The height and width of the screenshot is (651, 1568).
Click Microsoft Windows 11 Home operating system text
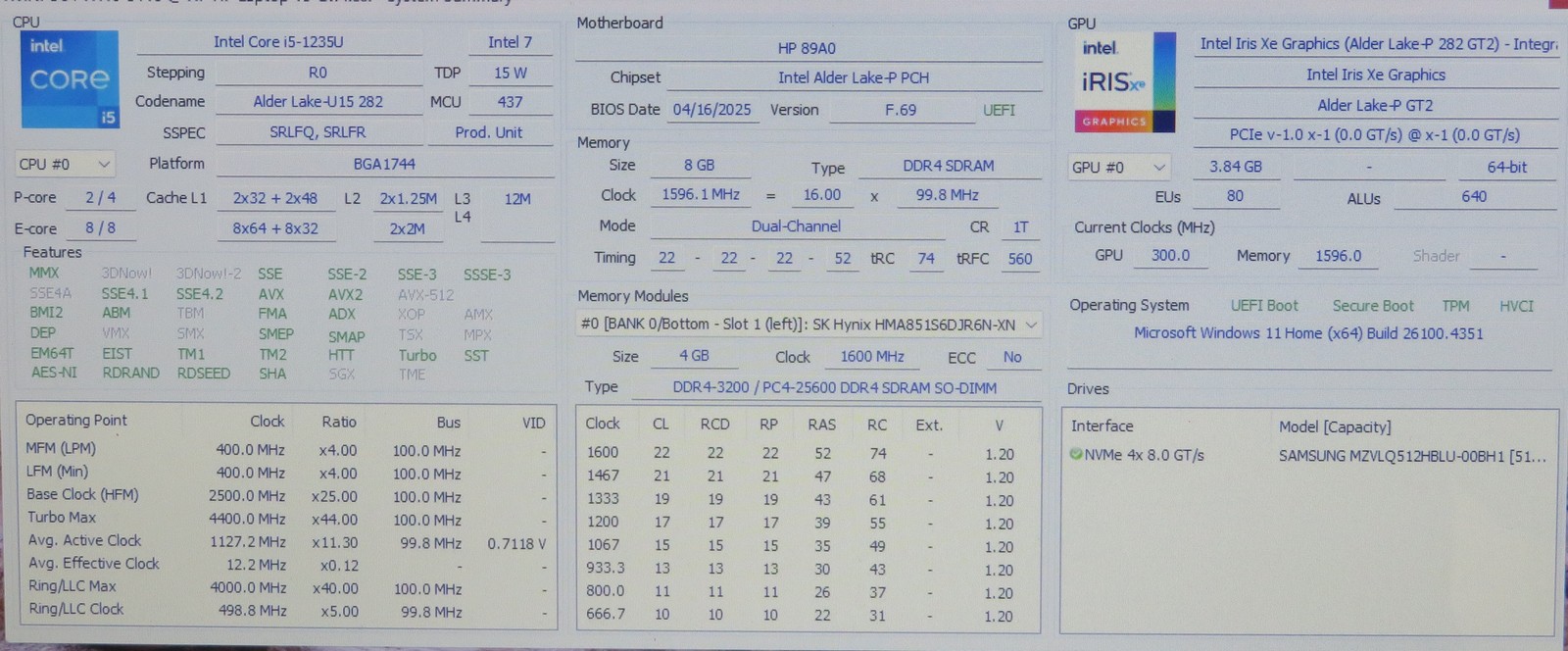pyautogui.click(x=1308, y=333)
